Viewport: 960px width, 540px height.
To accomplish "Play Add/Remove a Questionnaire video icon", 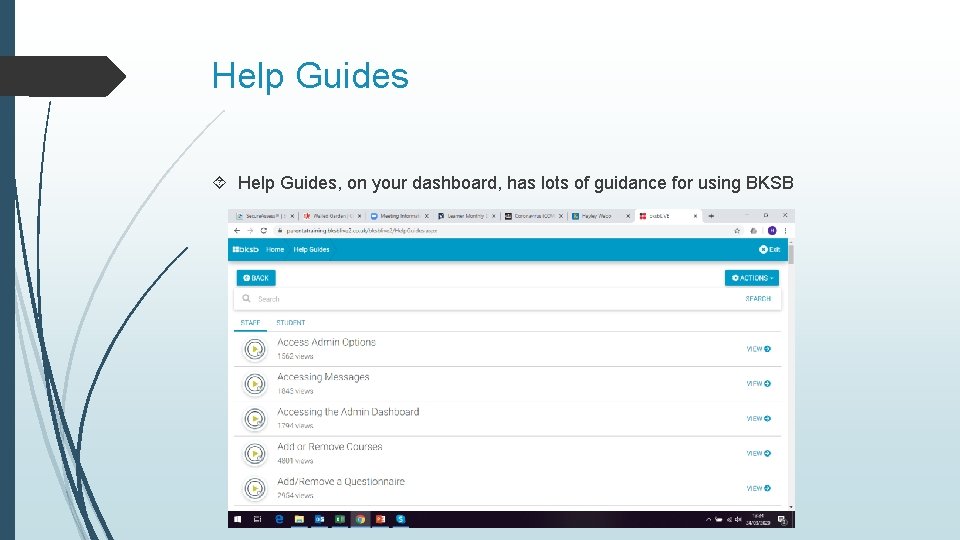I will pos(255,489).
